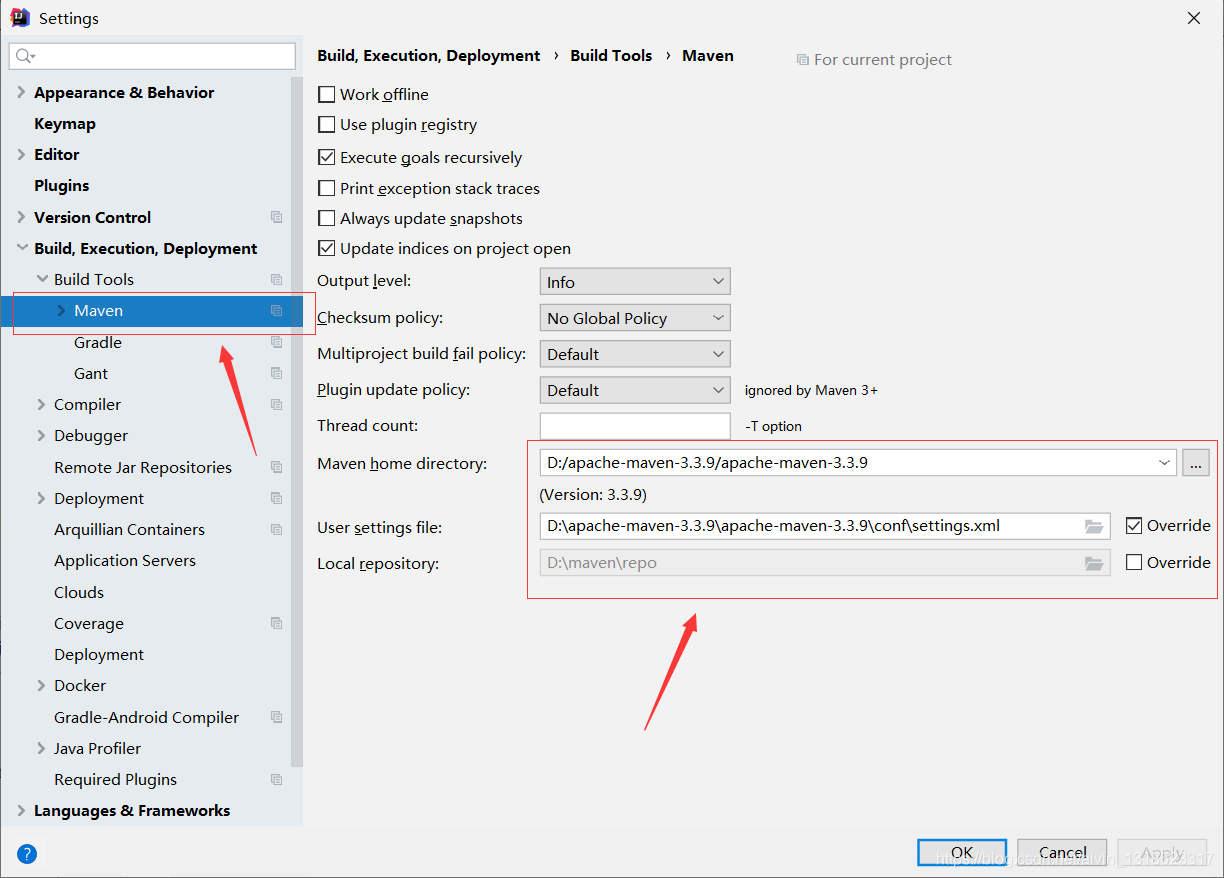The image size is (1224, 878).
Task: Collapse Build, Execution, Deployment node
Action: tap(21, 248)
